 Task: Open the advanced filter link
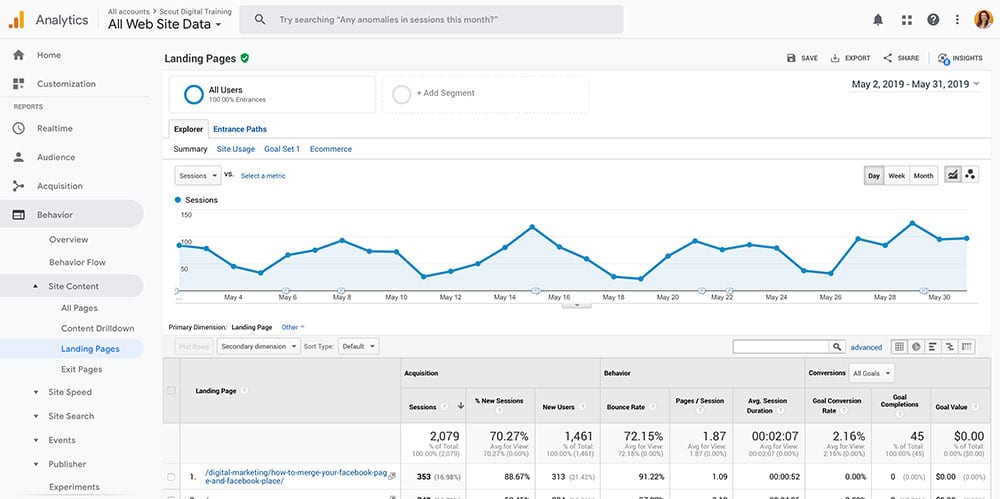point(866,347)
